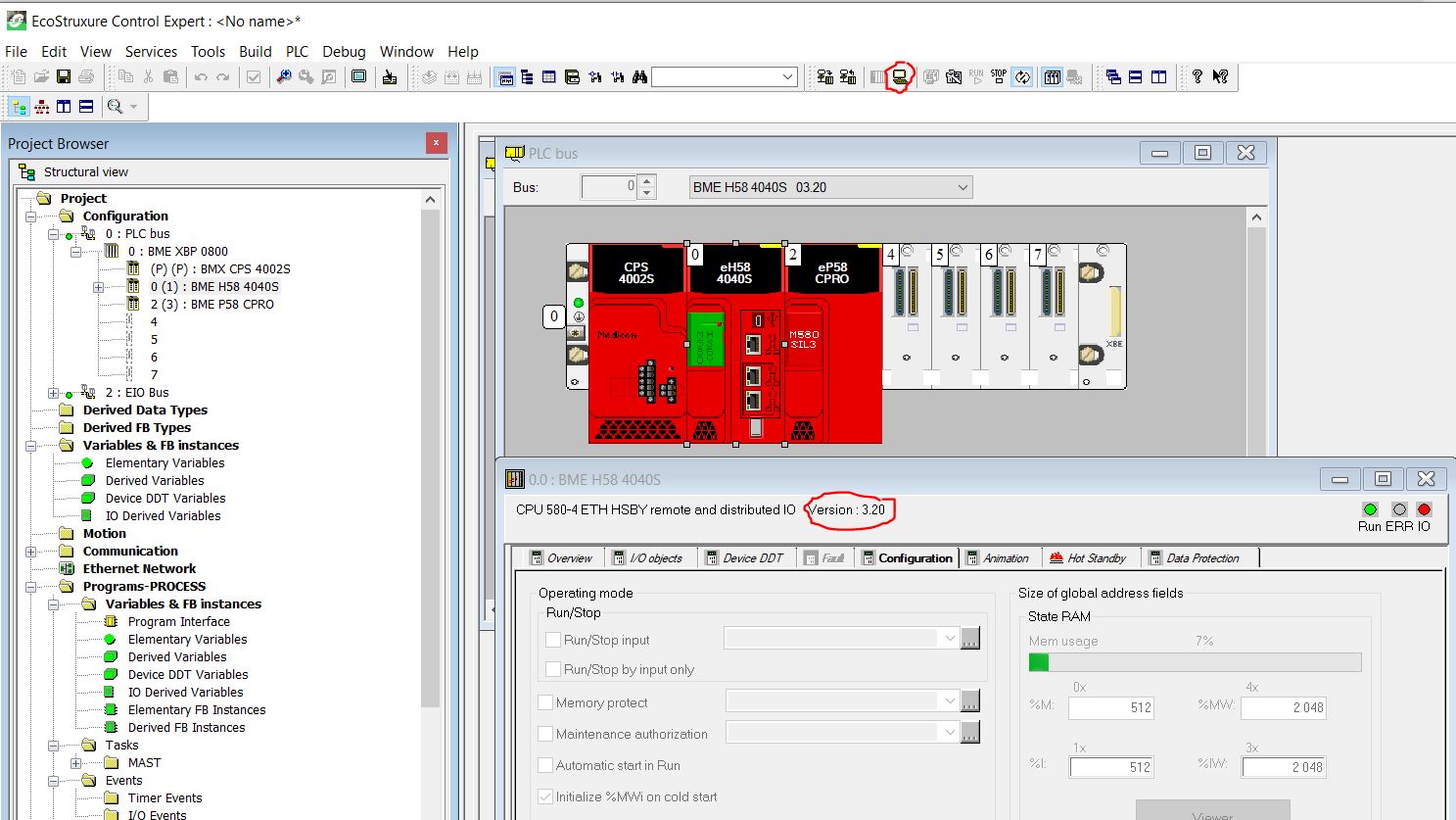Screen dimensions: 1456x820
Task: Click the %IW size input field
Action: point(1284,767)
